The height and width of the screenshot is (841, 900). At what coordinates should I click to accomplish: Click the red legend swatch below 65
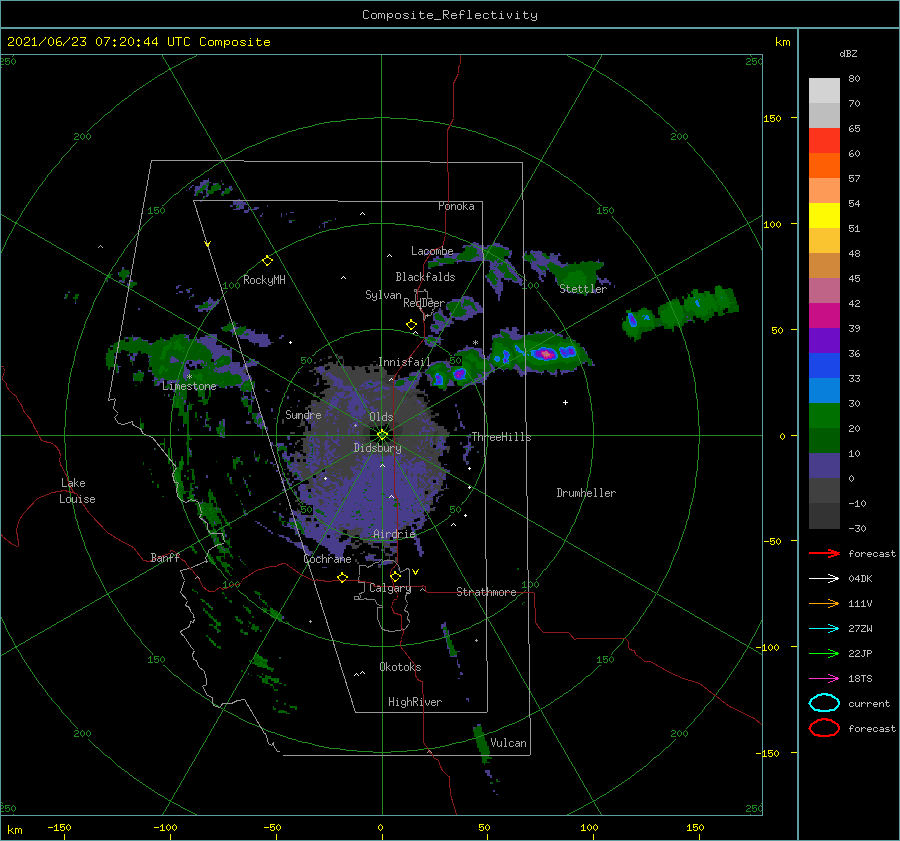click(824, 141)
